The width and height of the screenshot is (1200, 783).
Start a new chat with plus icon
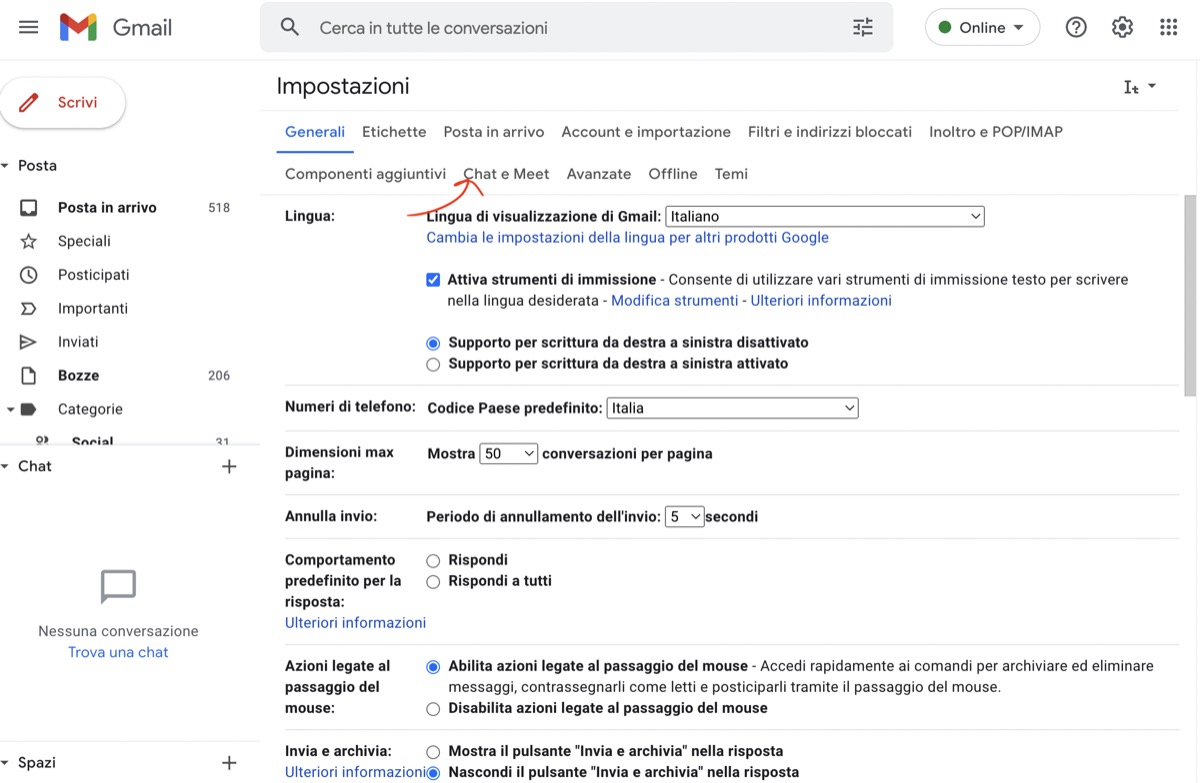click(229, 466)
